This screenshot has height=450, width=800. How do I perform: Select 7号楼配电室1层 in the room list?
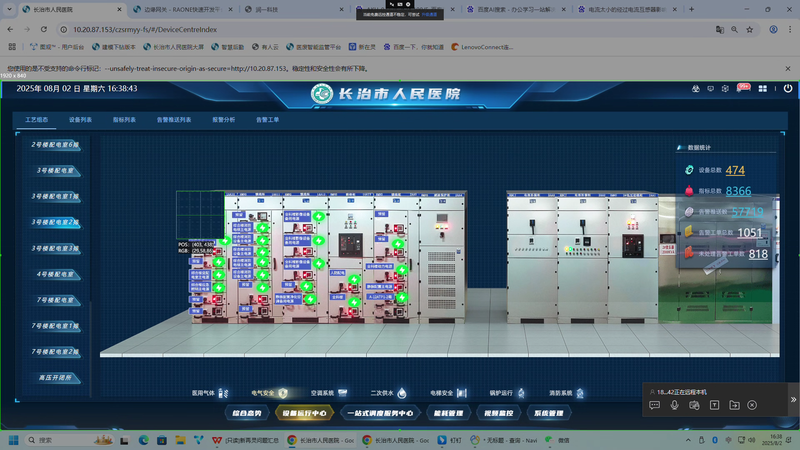coord(55,326)
